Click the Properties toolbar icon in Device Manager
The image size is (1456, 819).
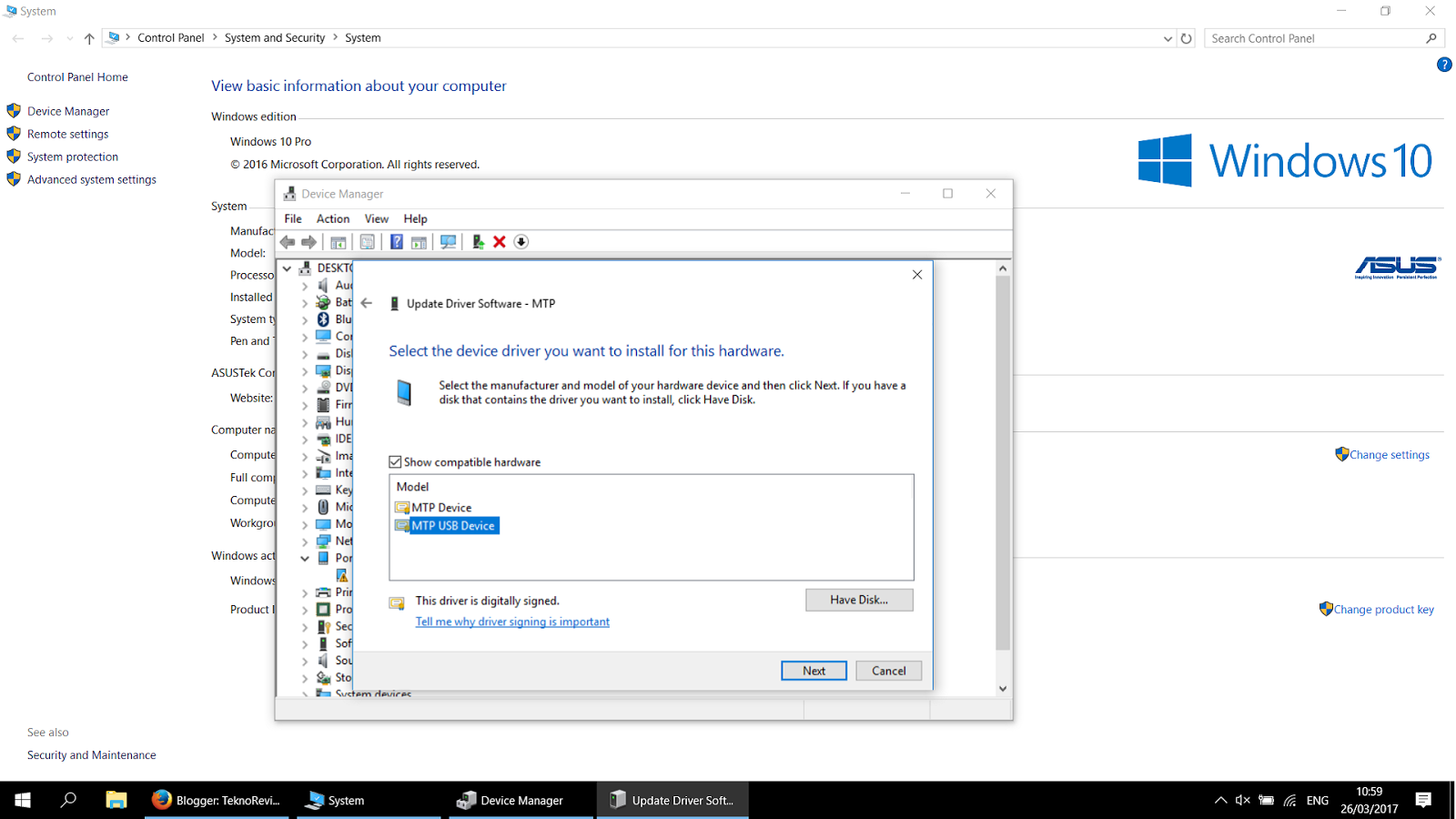(338, 241)
